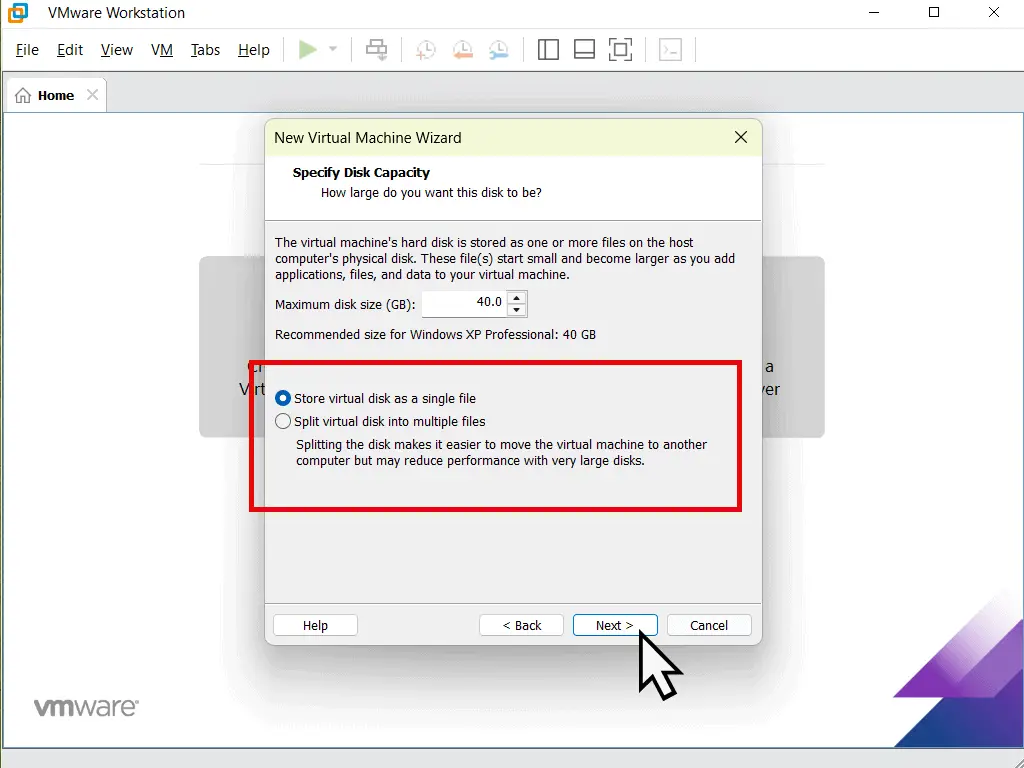Click the 'Specify Disk Capacity' heading
Screen dimensions: 1024x768
point(361,172)
